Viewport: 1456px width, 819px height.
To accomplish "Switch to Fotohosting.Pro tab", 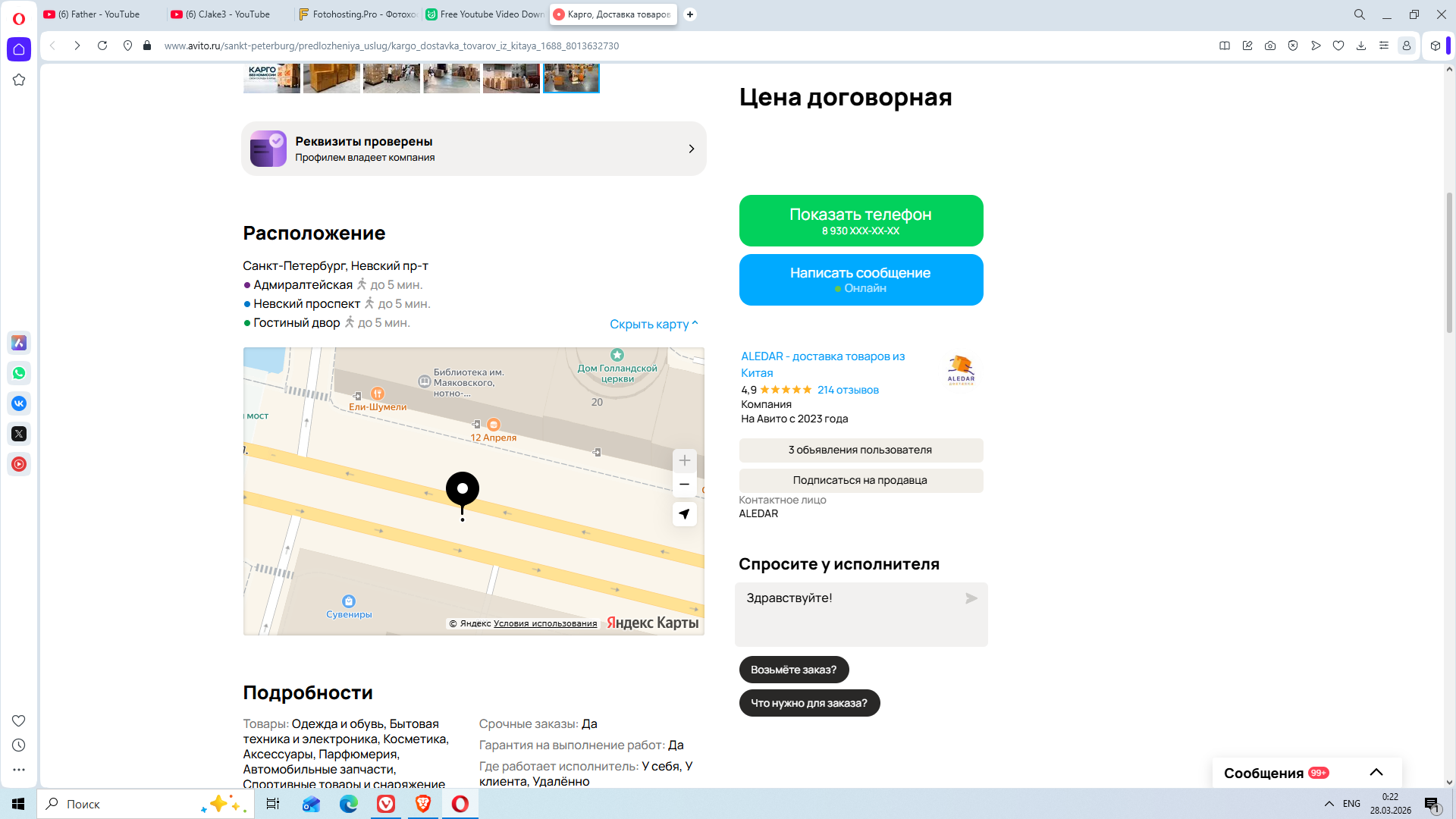I will click(358, 14).
